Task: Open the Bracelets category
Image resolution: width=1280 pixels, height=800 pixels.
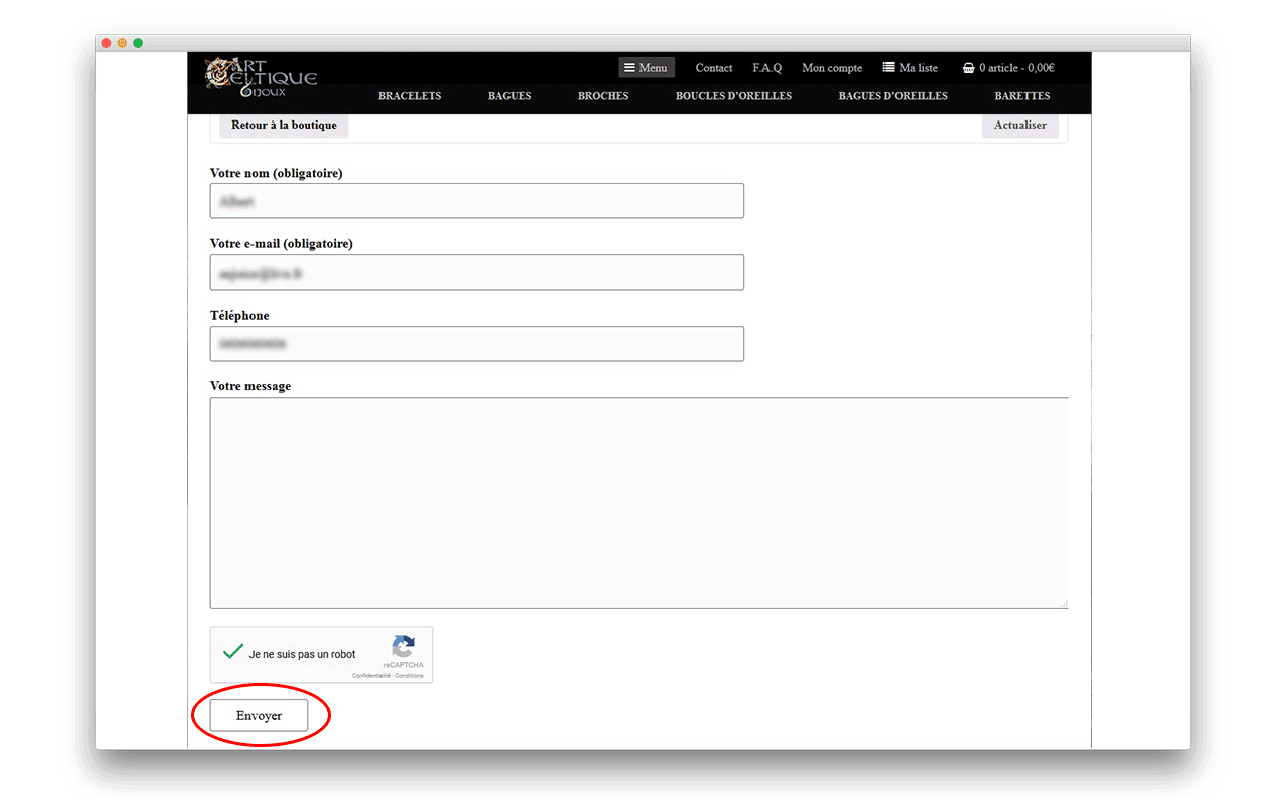Action: click(409, 96)
